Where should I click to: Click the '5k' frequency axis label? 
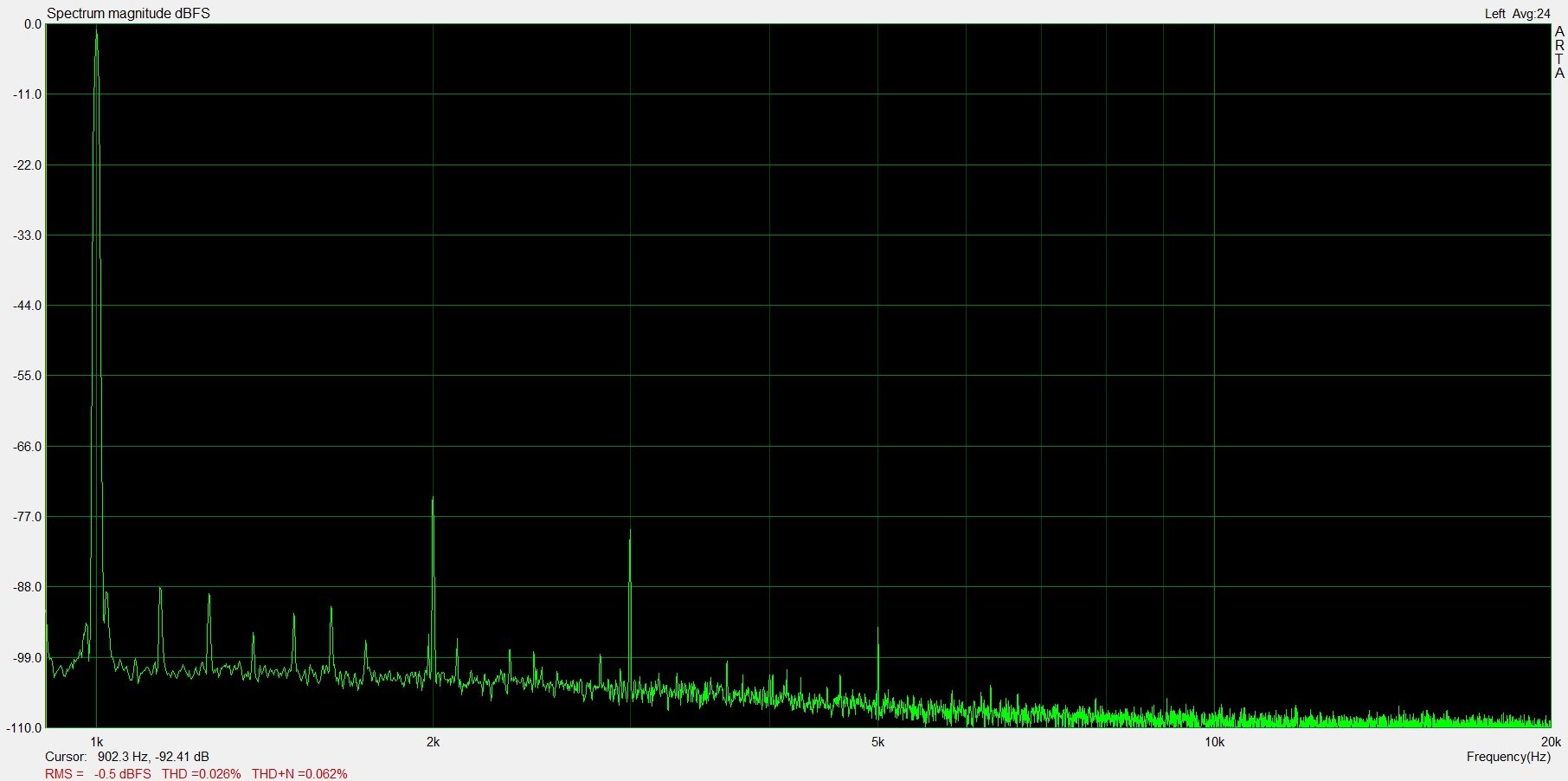click(877, 742)
